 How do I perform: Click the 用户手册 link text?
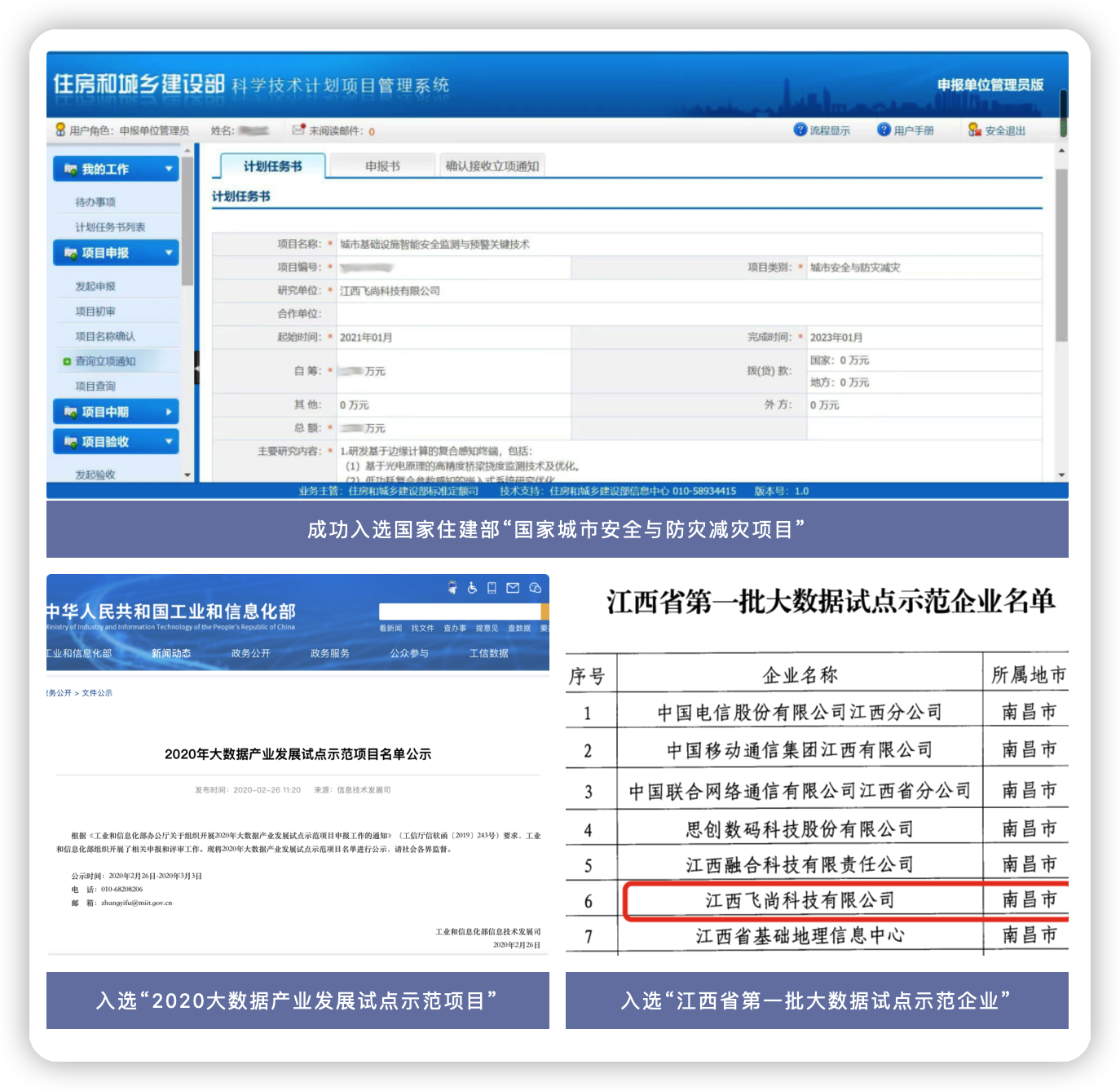[x=914, y=130]
